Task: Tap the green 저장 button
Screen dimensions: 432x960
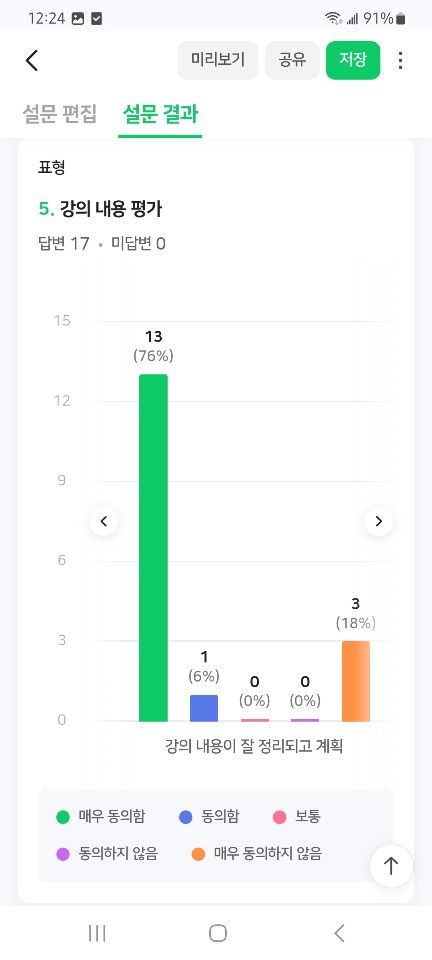Action: click(353, 60)
